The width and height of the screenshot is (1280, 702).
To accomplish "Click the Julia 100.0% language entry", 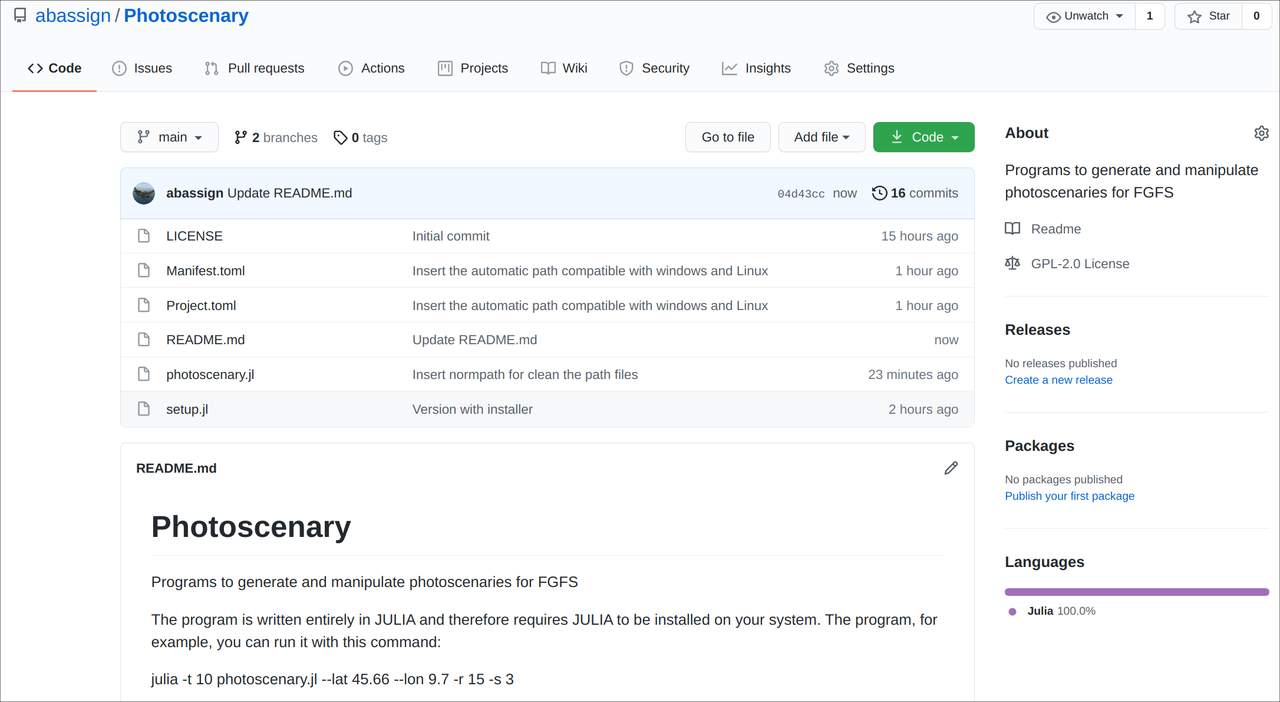I will pos(1053,611).
